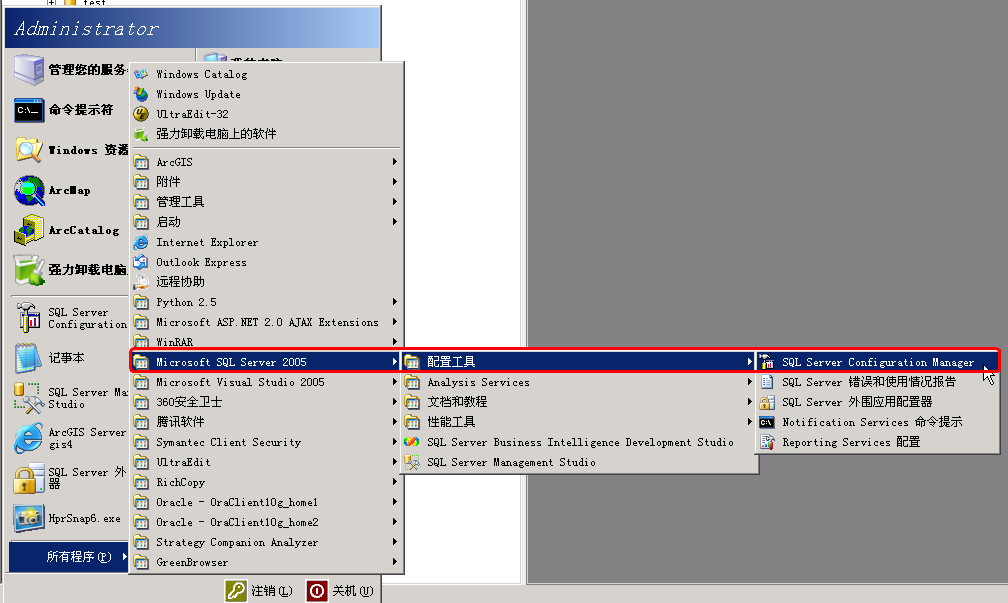Launch SQL Server Management Studio from submenu
Viewport: 1008px width, 603px height.
coord(579,462)
